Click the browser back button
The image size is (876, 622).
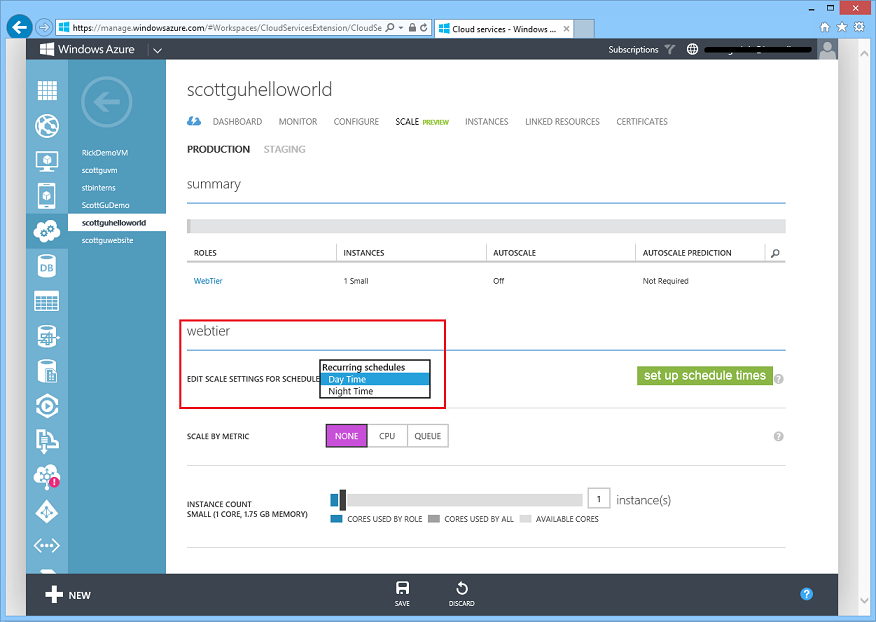(x=20, y=27)
